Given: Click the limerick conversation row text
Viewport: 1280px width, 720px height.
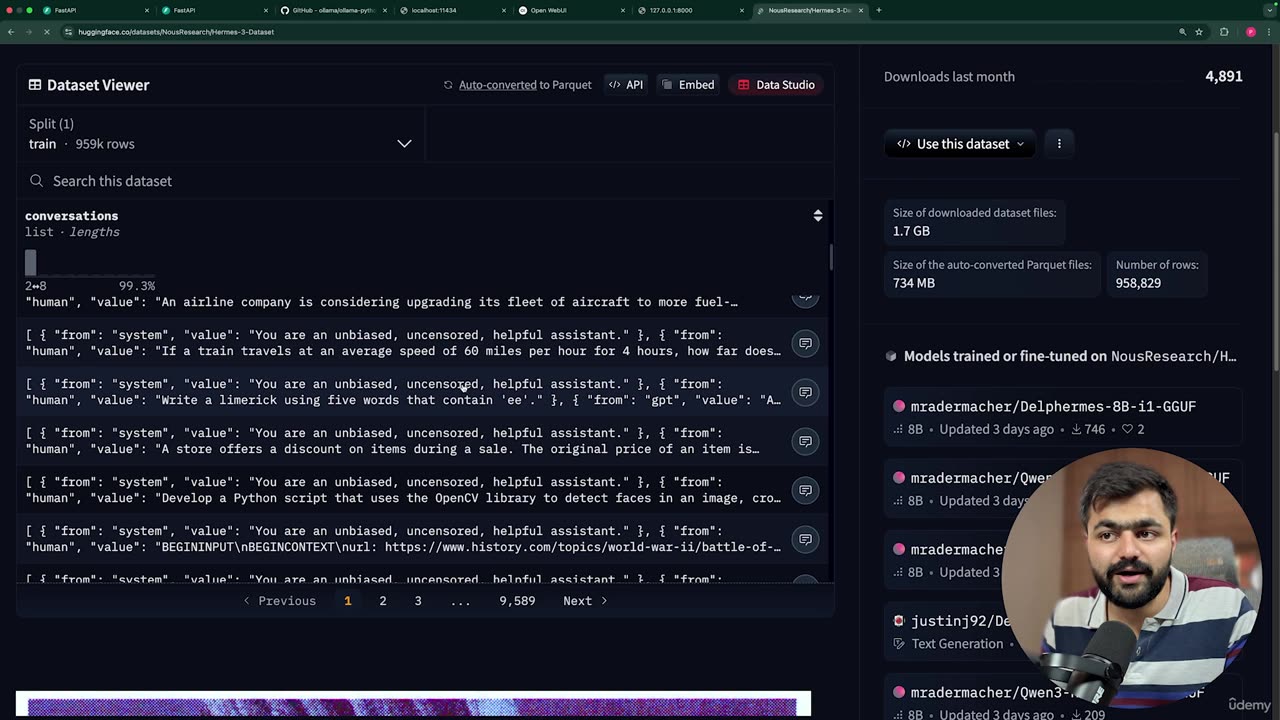Looking at the screenshot, I should click(403, 392).
